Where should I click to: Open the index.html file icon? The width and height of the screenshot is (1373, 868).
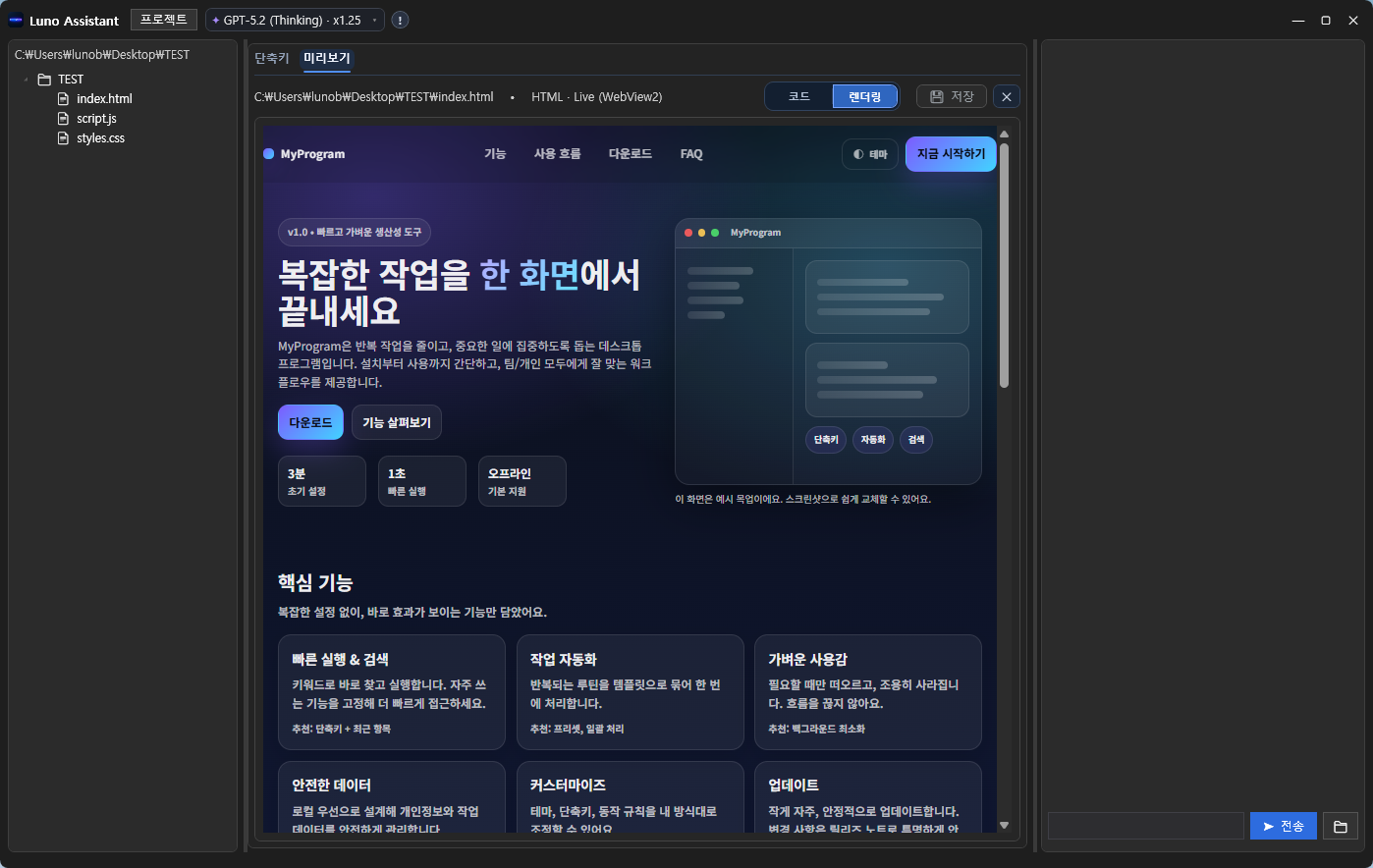point(62,98)
